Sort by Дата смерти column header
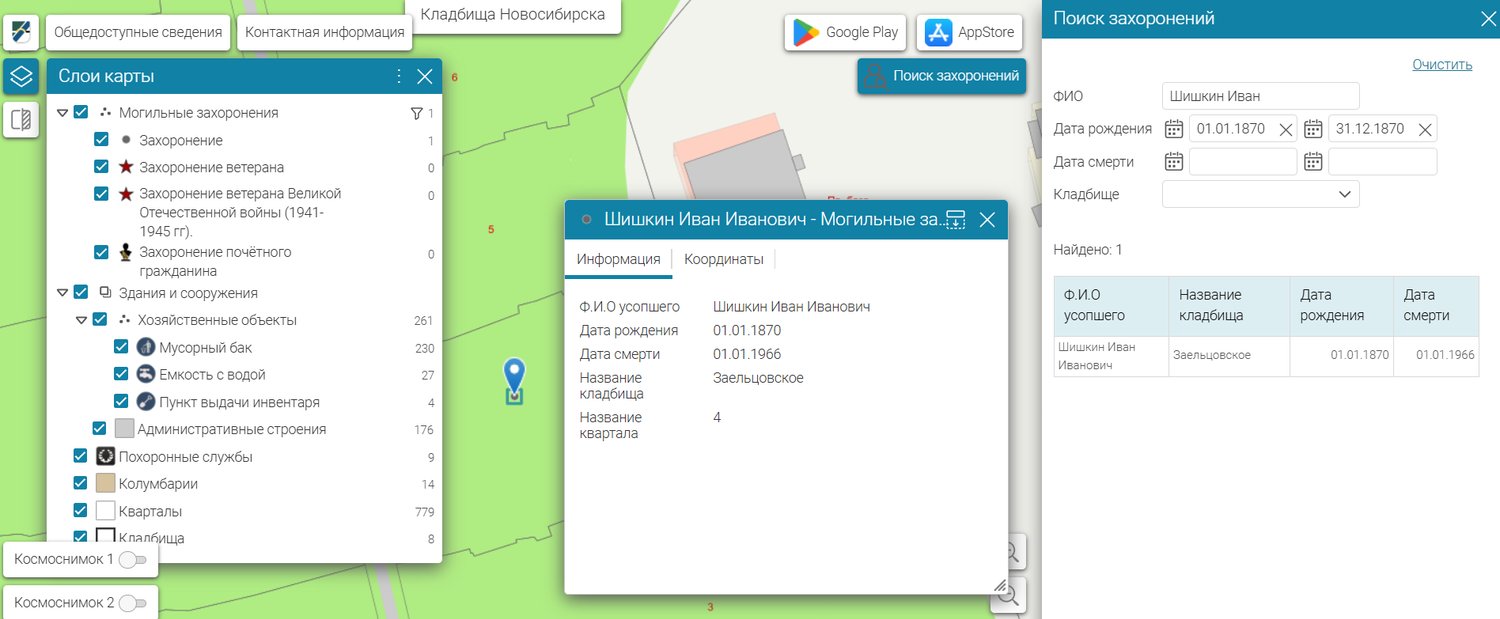1500x619 pixels. pyautogui.click(x=1436, y=305)
